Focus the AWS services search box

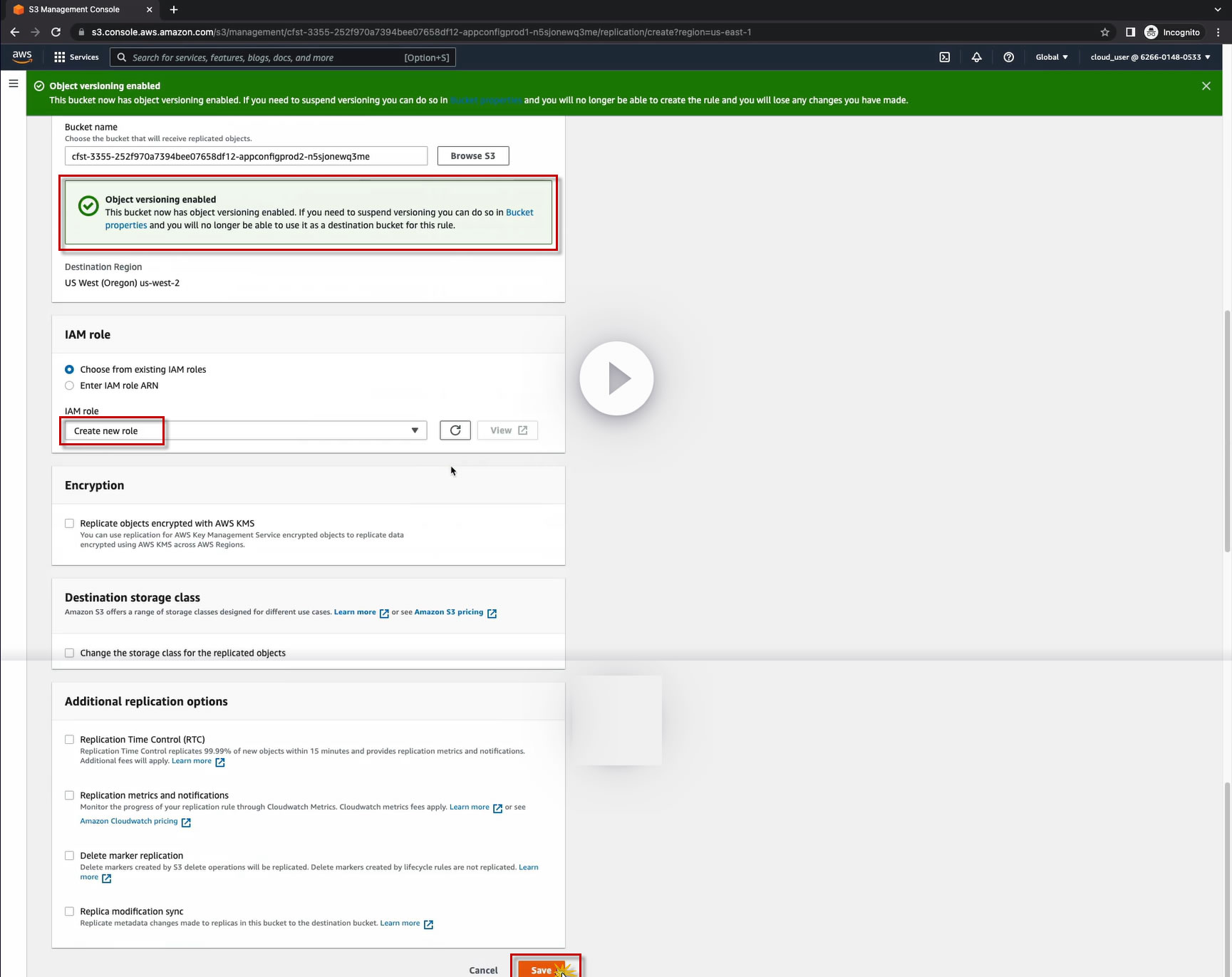coord(283,58)
